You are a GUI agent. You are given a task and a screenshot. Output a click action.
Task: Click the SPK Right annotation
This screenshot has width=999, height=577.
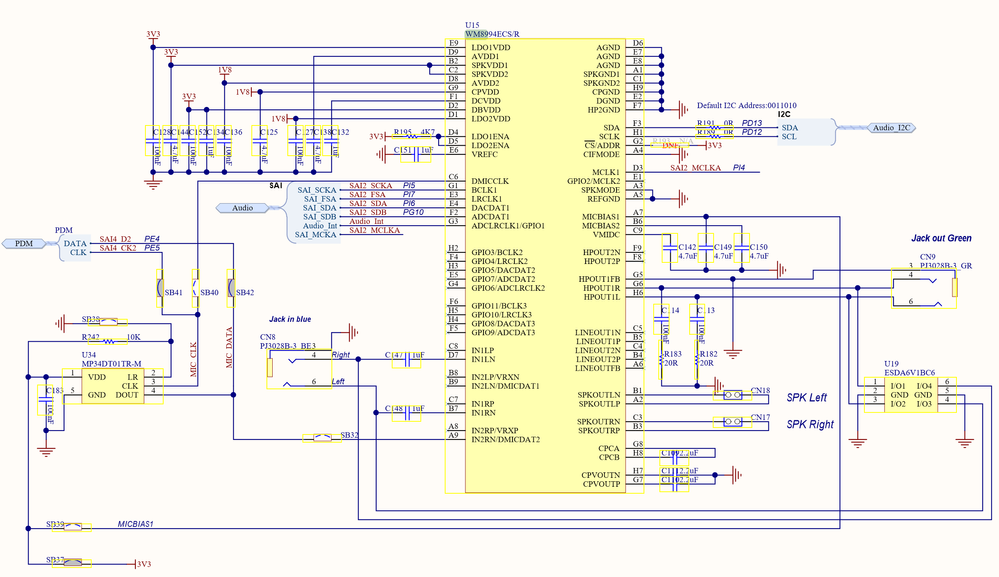tap(810, 424)
